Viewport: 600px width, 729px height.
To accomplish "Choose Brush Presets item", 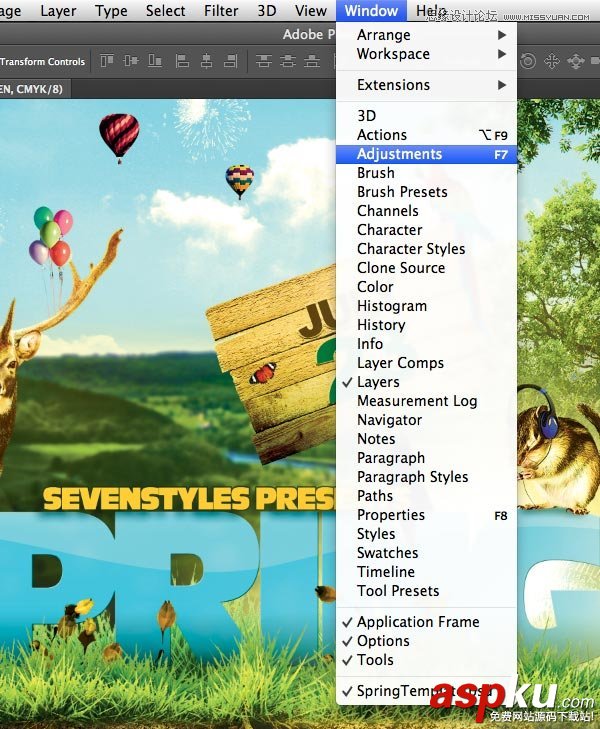I will [426, 192].
